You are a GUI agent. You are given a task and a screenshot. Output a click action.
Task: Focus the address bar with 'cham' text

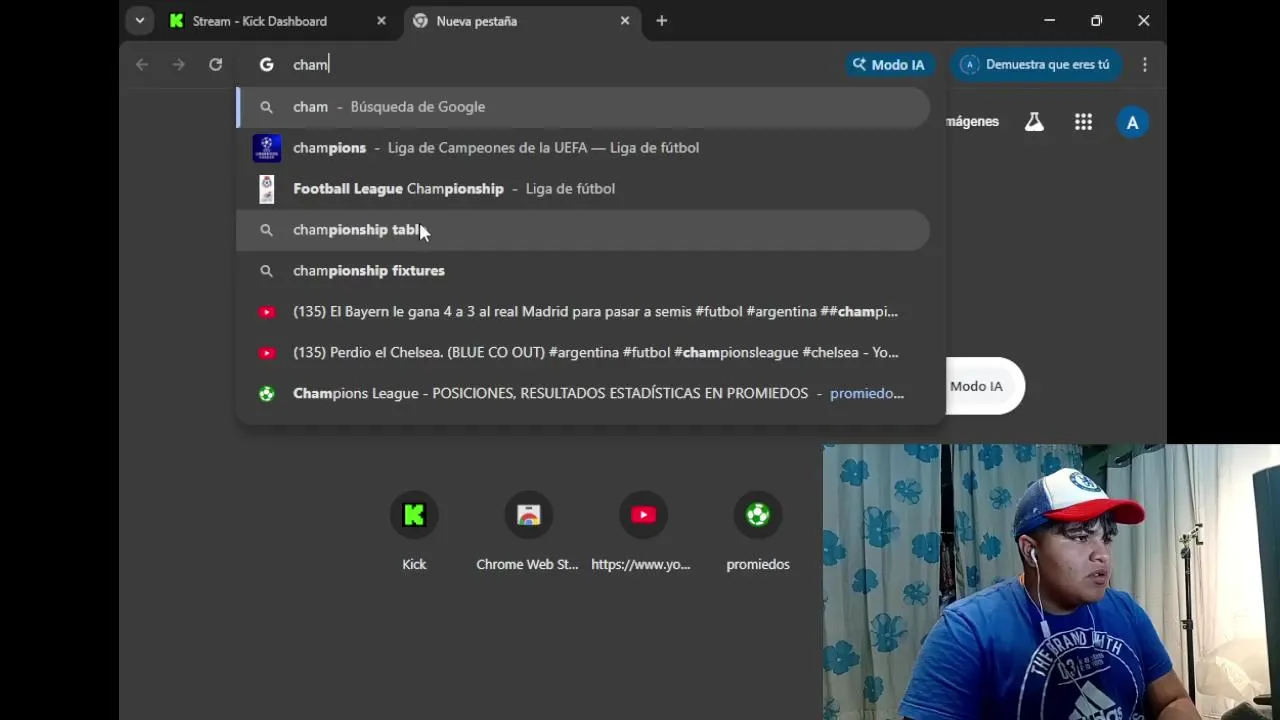[x=560, y=64]
